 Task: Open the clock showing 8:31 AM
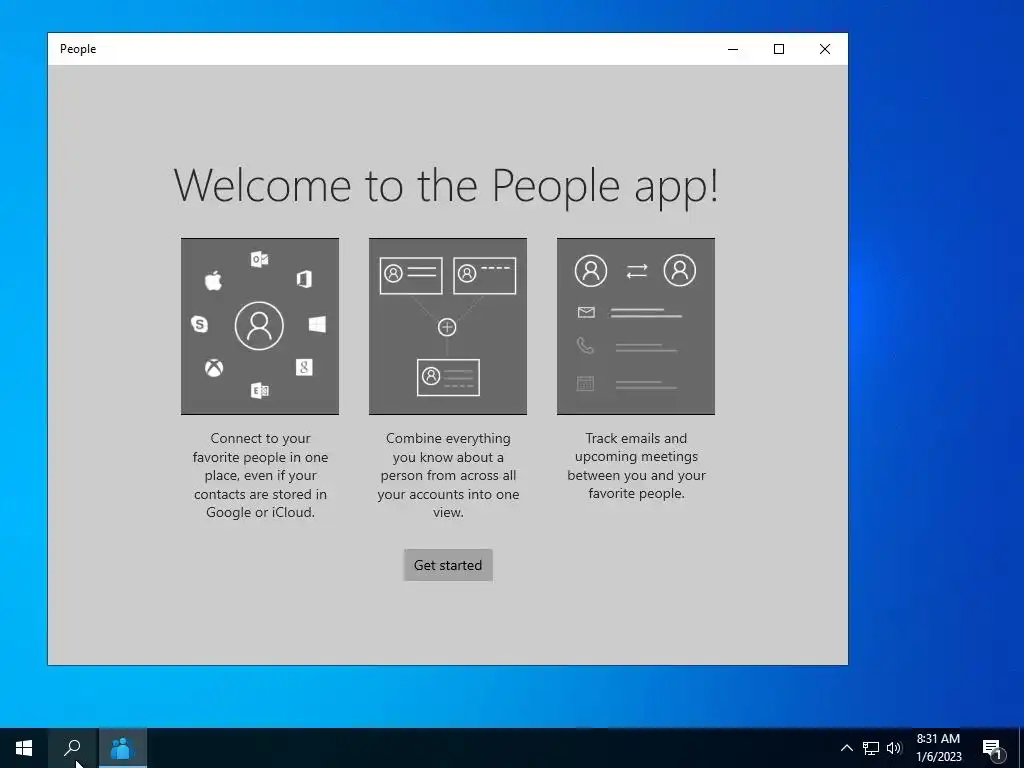[938, 748]
